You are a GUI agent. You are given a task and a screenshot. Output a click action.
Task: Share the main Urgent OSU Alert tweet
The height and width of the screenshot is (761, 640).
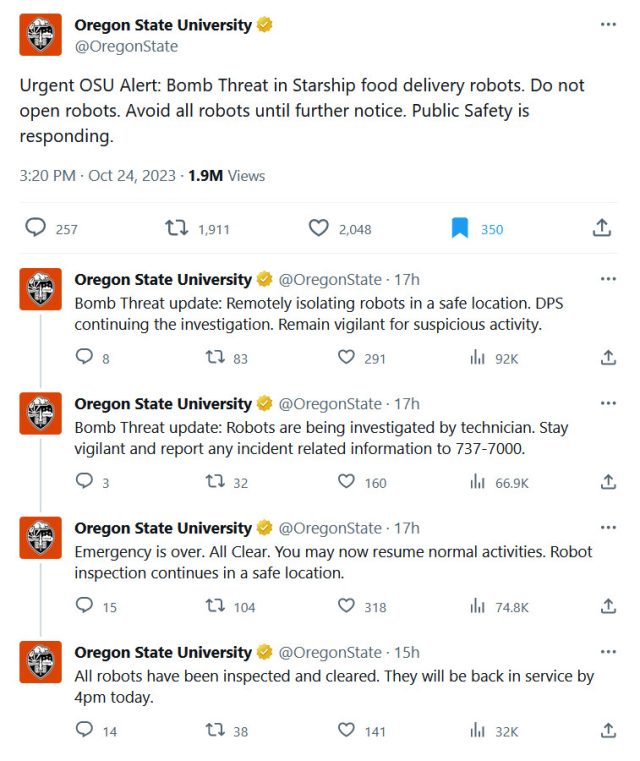pyautogui.click(x=602, y=227)
